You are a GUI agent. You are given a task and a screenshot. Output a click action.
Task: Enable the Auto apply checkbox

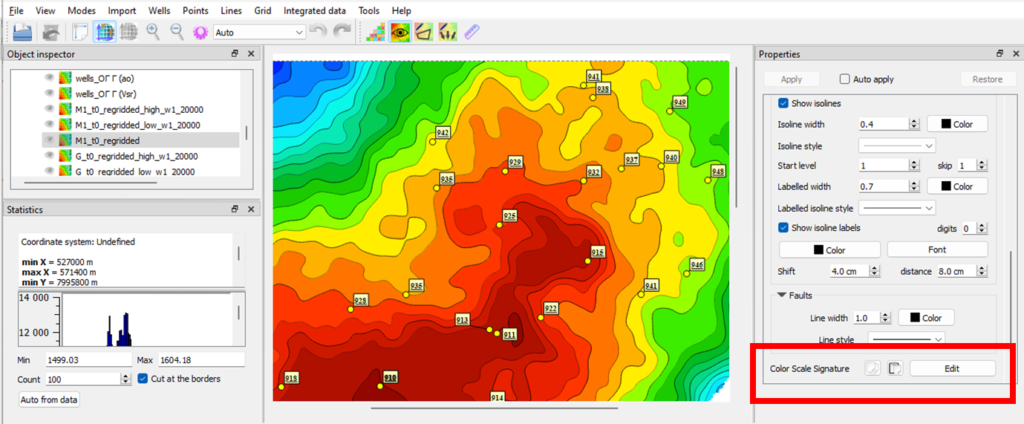click(x=847, y=79)
